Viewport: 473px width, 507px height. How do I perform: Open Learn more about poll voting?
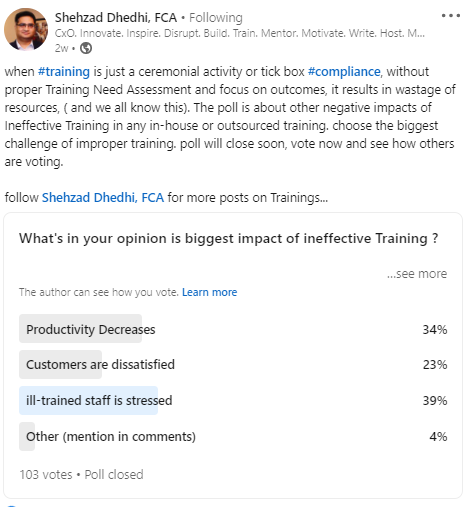pyautogui.click(x=209, y=292)
